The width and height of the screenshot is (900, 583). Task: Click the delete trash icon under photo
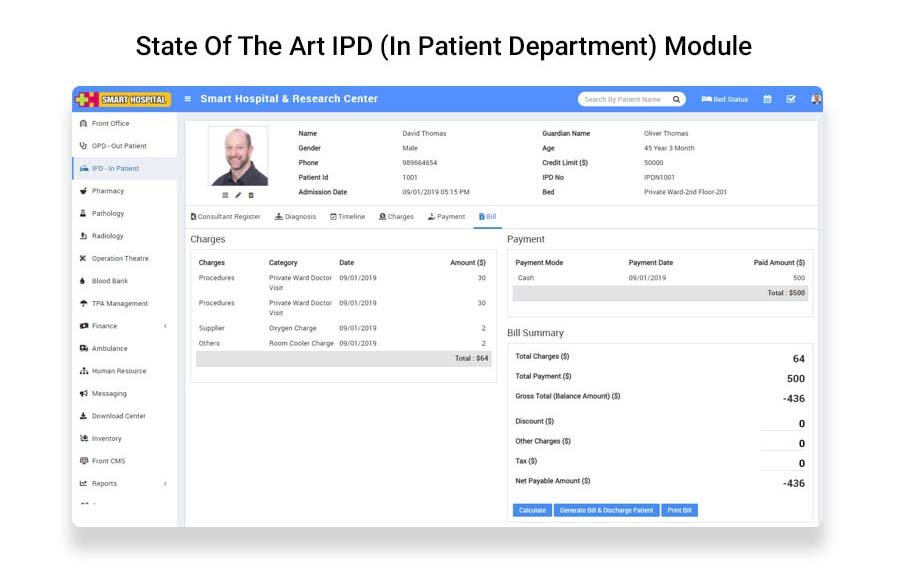(251, 195)
